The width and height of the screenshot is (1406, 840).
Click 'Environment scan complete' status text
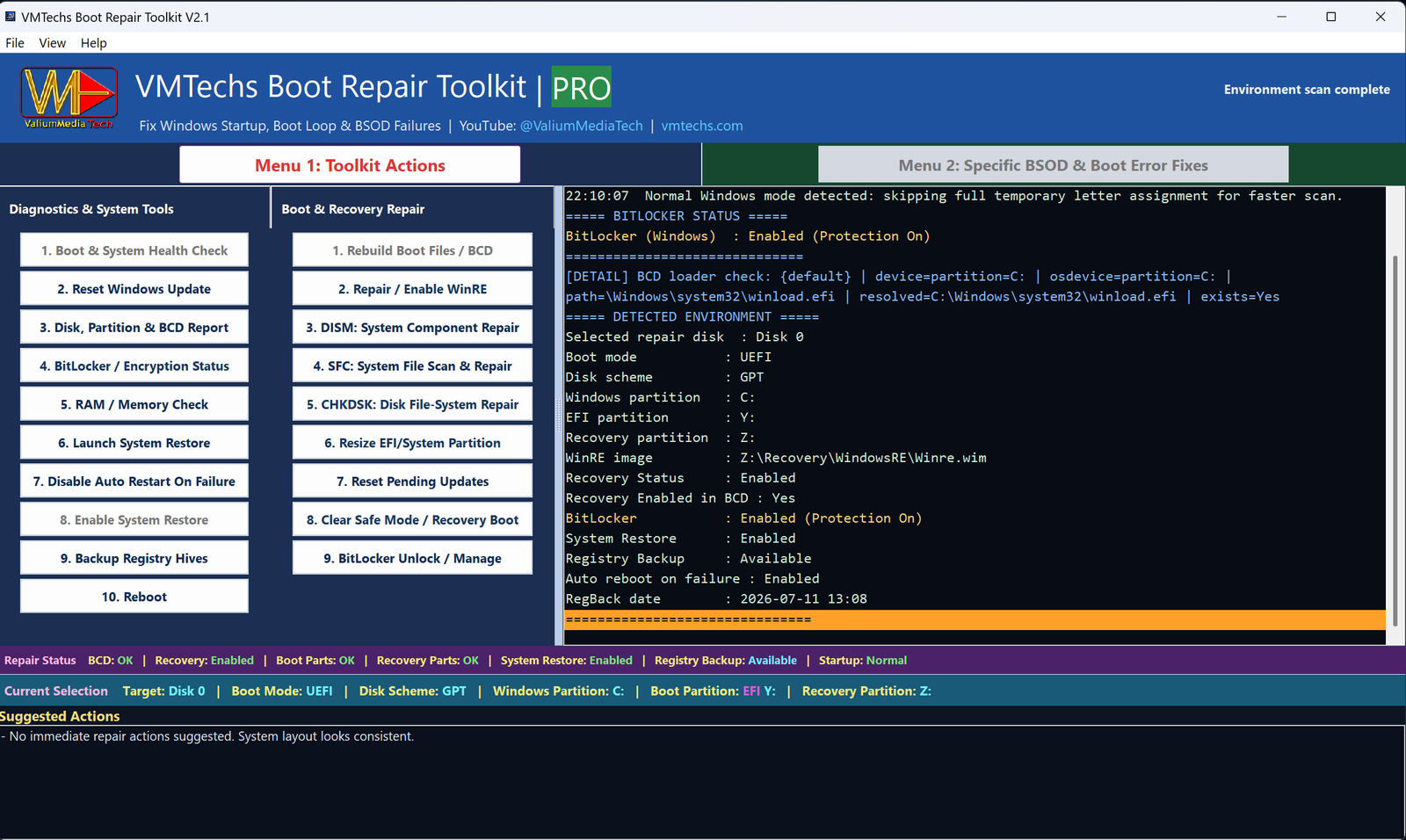click(1307, 90)
